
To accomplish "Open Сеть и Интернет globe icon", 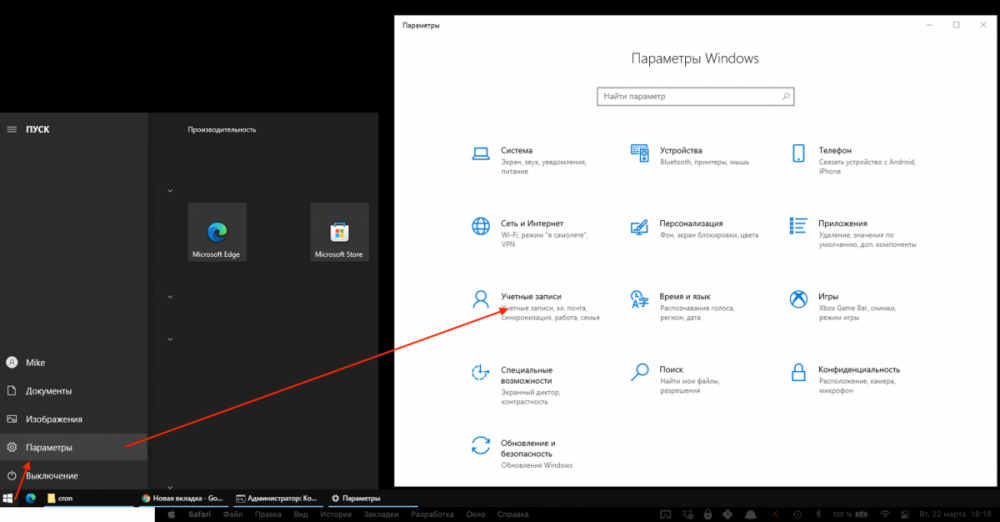I will [481, 226].
